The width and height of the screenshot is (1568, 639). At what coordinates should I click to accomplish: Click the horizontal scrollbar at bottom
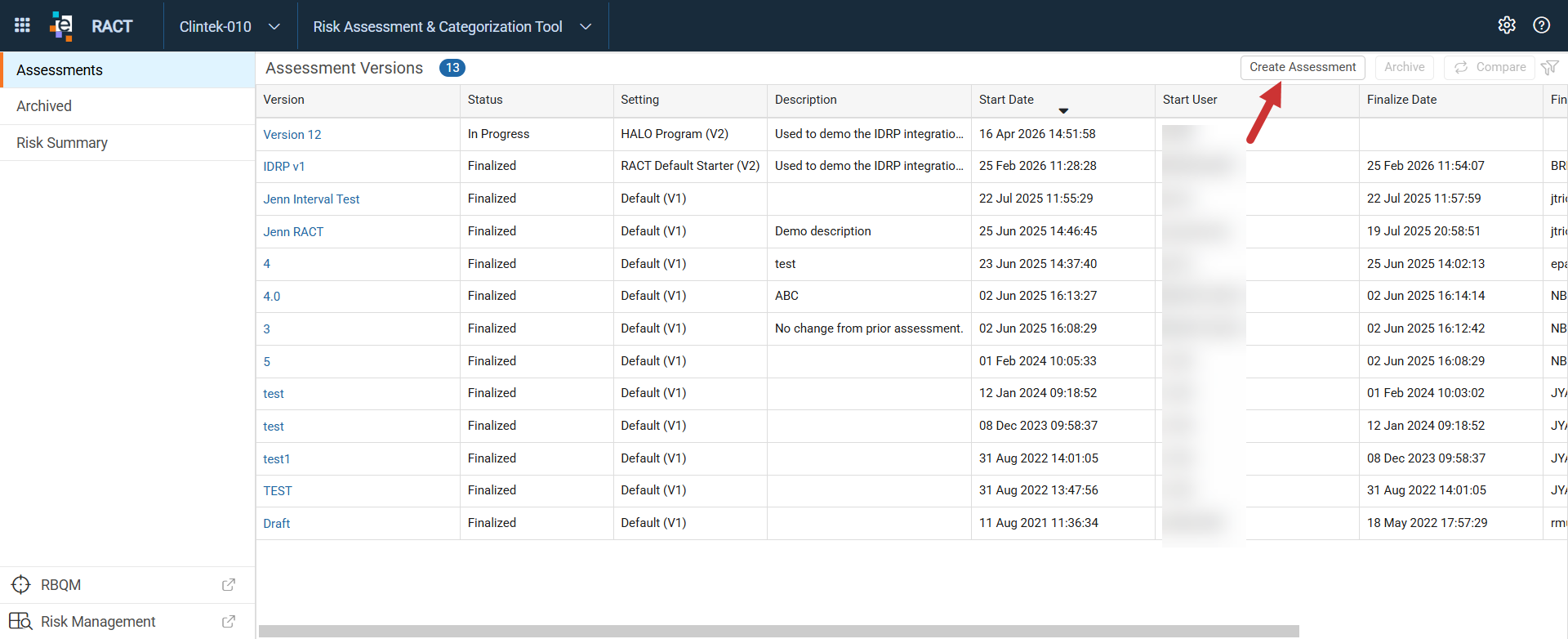779,631
